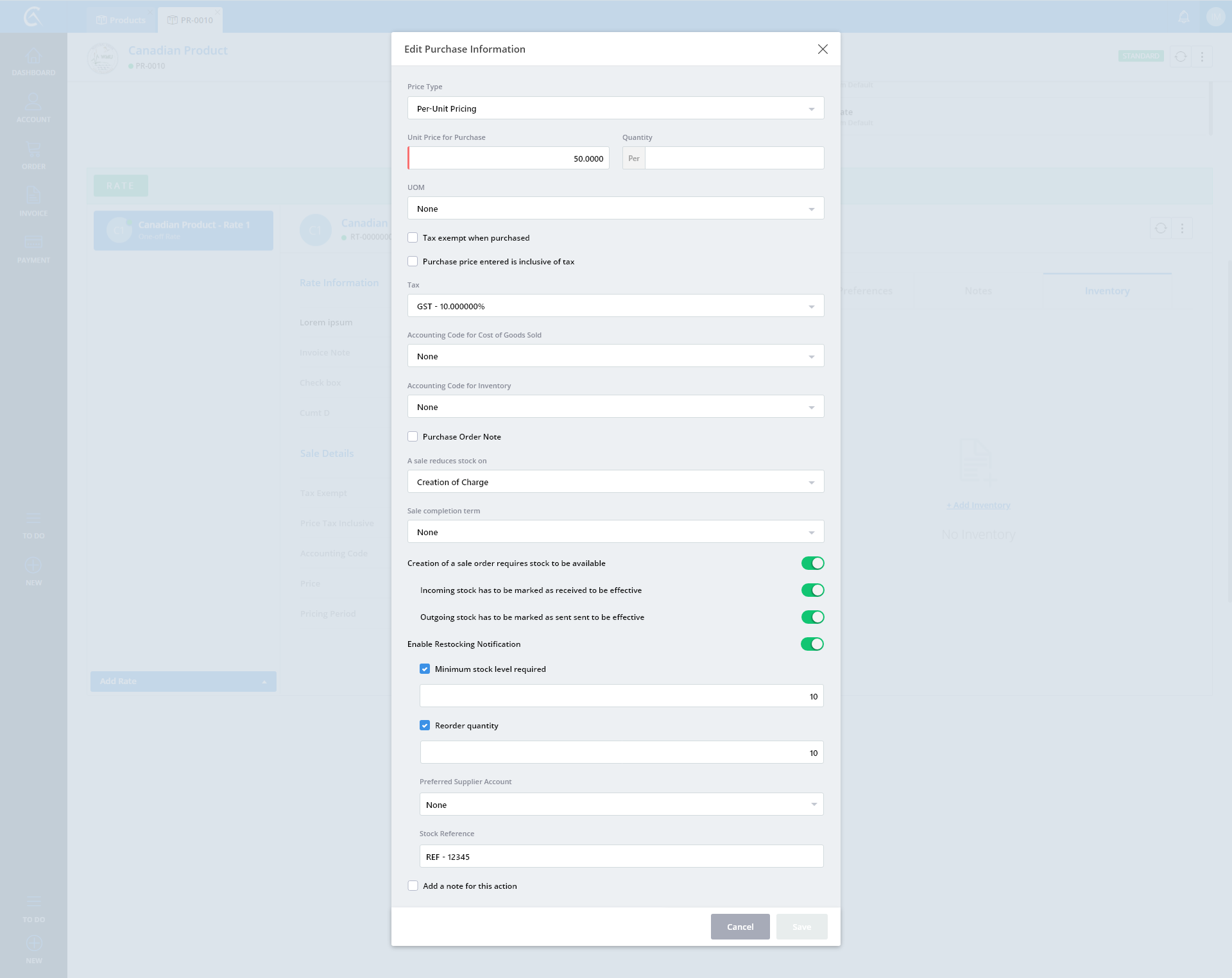
Task: Check Tax exempt when purchased
Action: pos(413,238)
